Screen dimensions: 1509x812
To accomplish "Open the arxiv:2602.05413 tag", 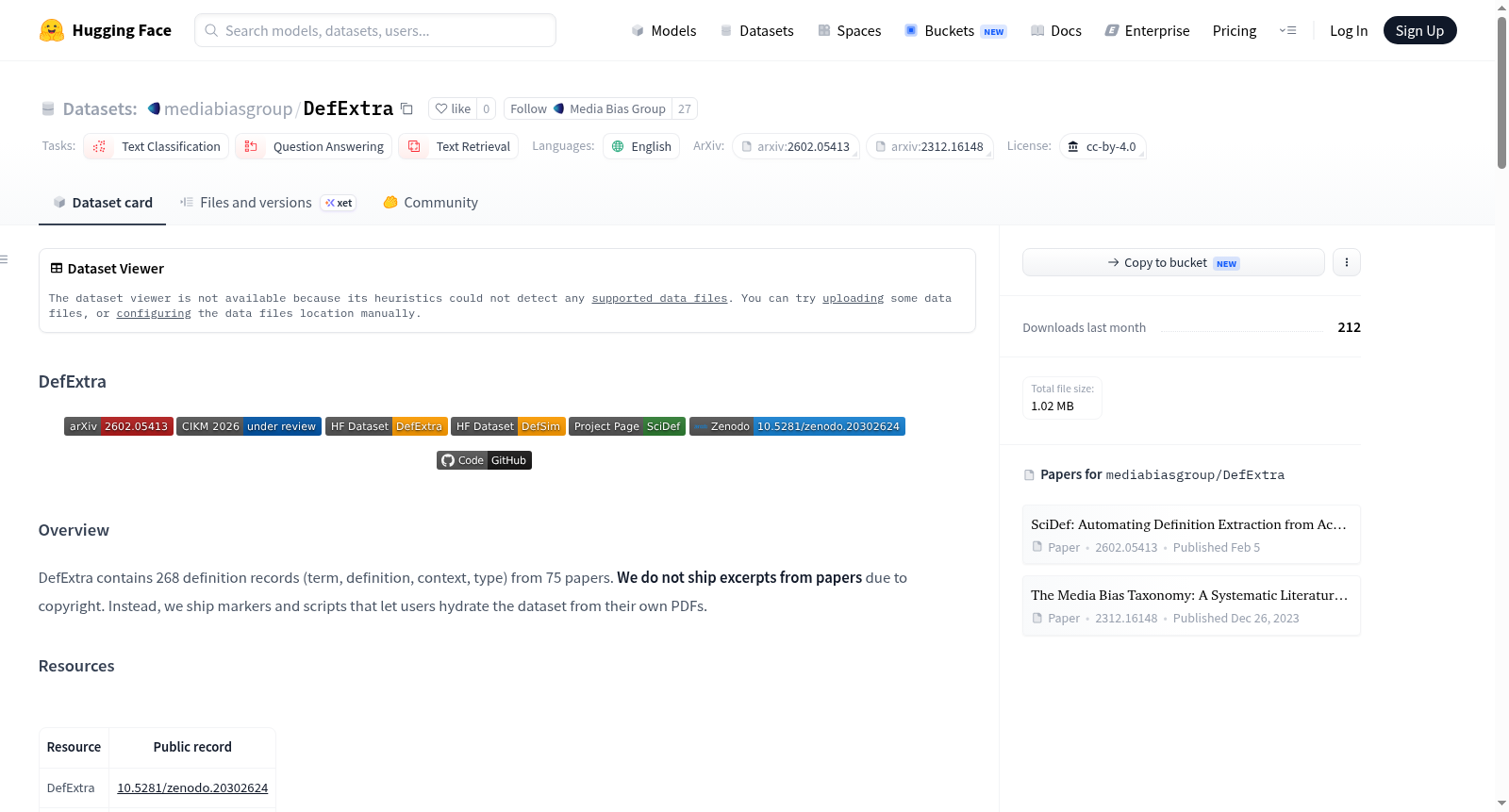I will (796, 146).
